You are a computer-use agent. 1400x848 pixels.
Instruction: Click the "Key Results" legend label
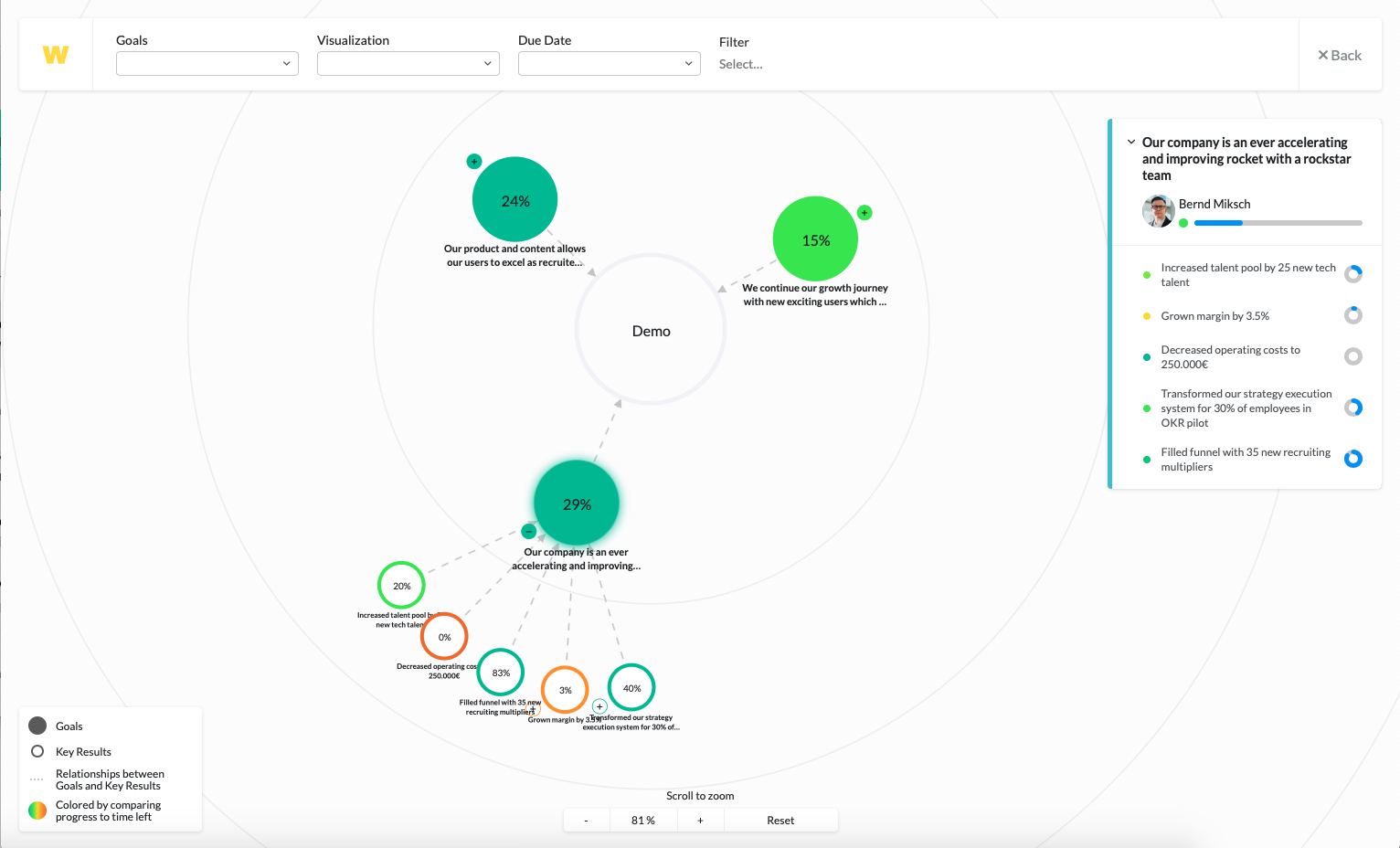pyautogui.click(x=83, y=752)
